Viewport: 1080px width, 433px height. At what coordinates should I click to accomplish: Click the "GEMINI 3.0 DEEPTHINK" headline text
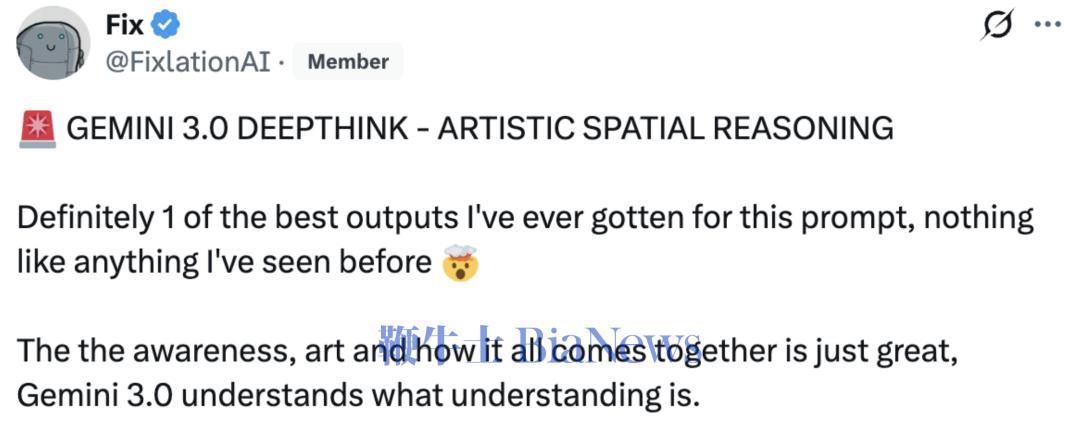[237, 129]
